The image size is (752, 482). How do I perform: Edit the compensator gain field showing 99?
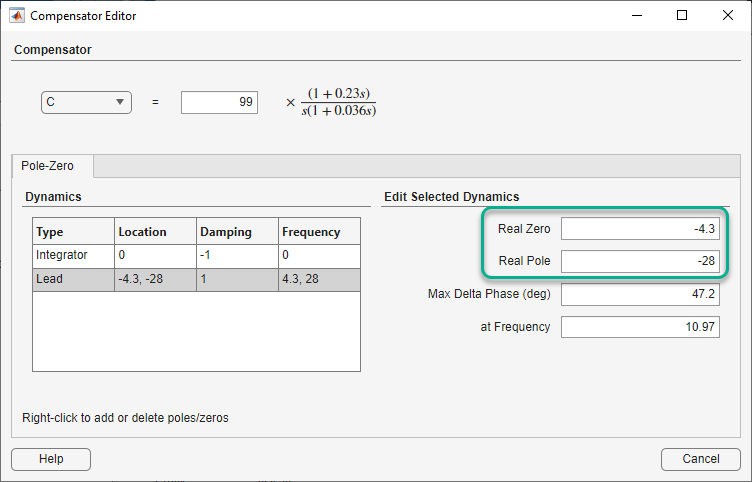(219, 102)
